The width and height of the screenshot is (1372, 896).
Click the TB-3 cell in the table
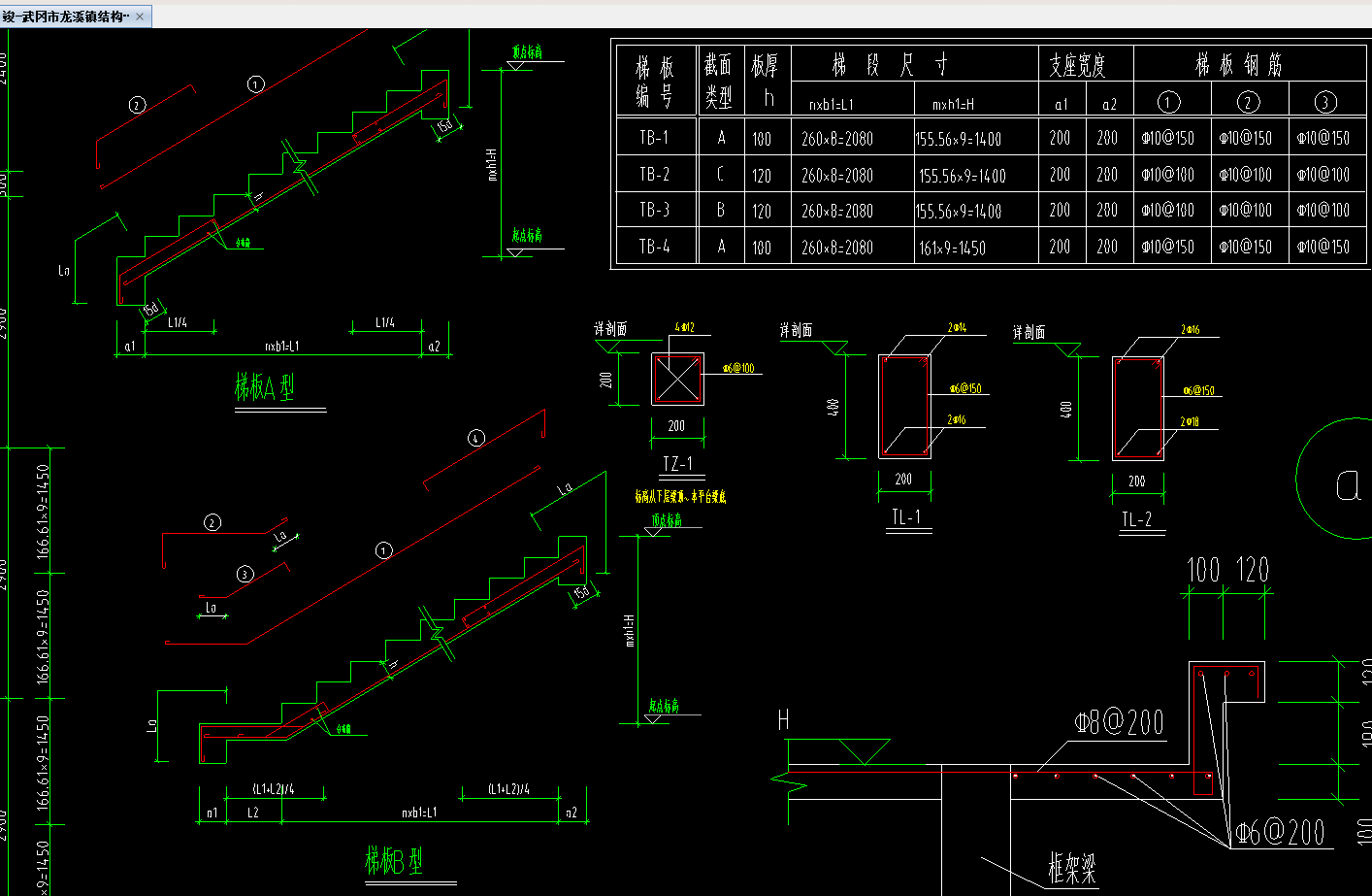(654, 210)
